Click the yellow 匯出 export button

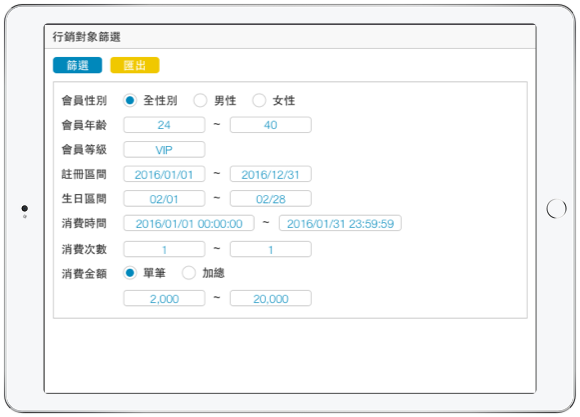pyautogui.click(x=135, y=65)
